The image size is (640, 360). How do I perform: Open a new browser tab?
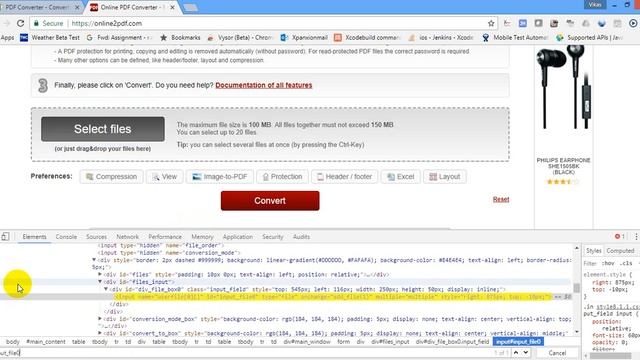(x=190, y=7)
